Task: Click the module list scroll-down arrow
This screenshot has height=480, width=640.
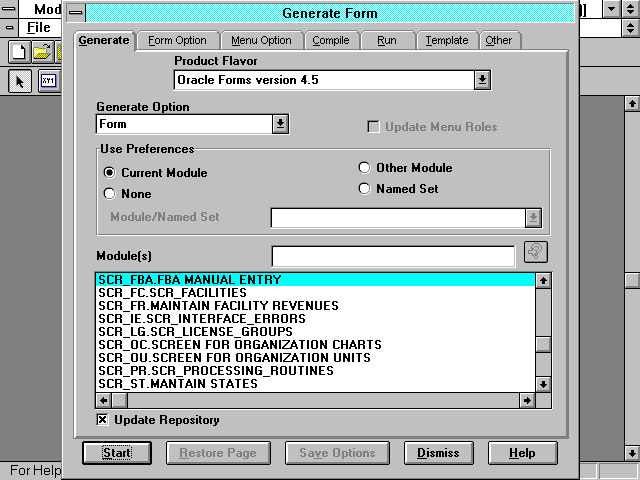Action: click(543, 384)
